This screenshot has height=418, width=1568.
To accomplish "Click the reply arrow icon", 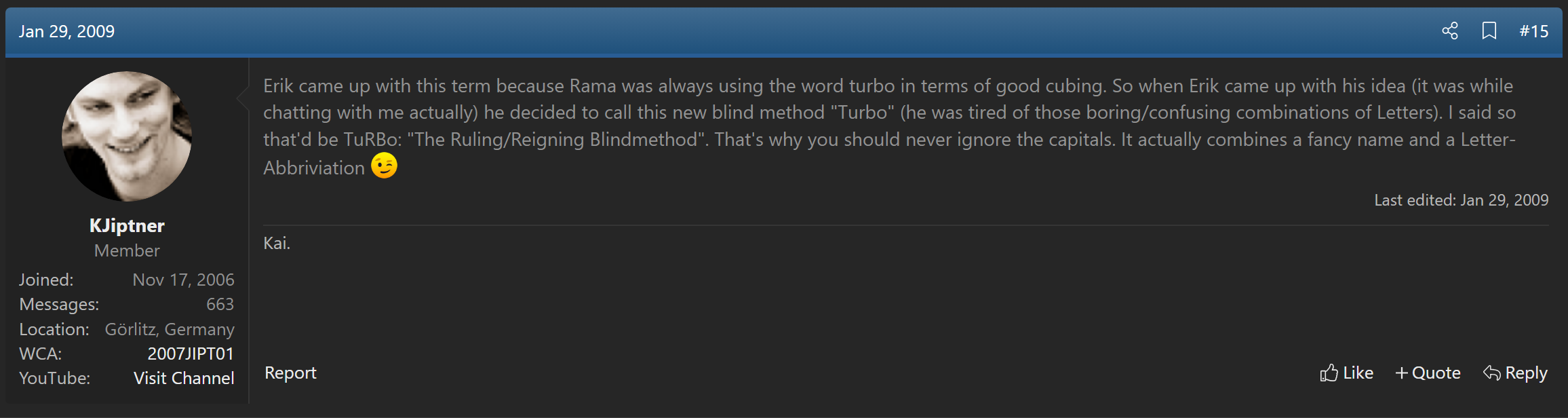I will [1492, 373].
